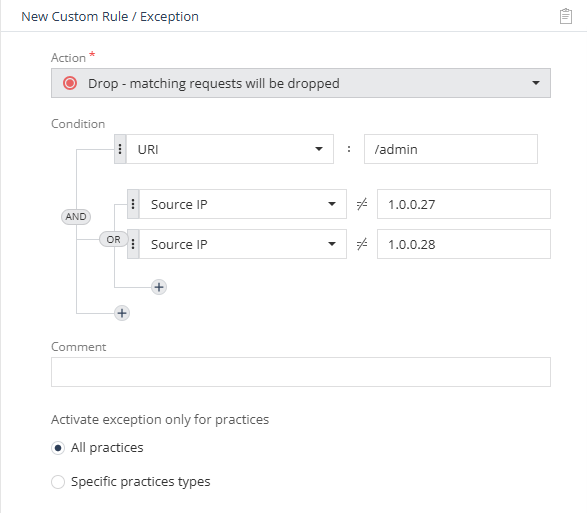Click drag handle of the URI condition
Image resolution: width=587 pixels, height=513 pixels.
click(120, 149)
